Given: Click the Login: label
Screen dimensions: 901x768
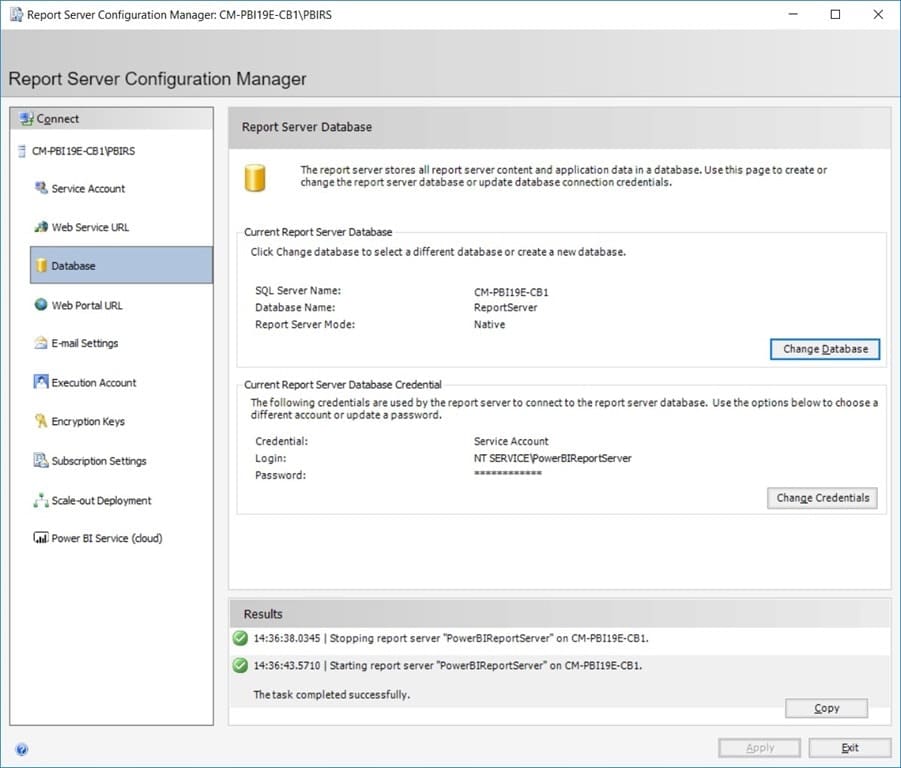Looking at the screenshot, I should coord(271,458).
